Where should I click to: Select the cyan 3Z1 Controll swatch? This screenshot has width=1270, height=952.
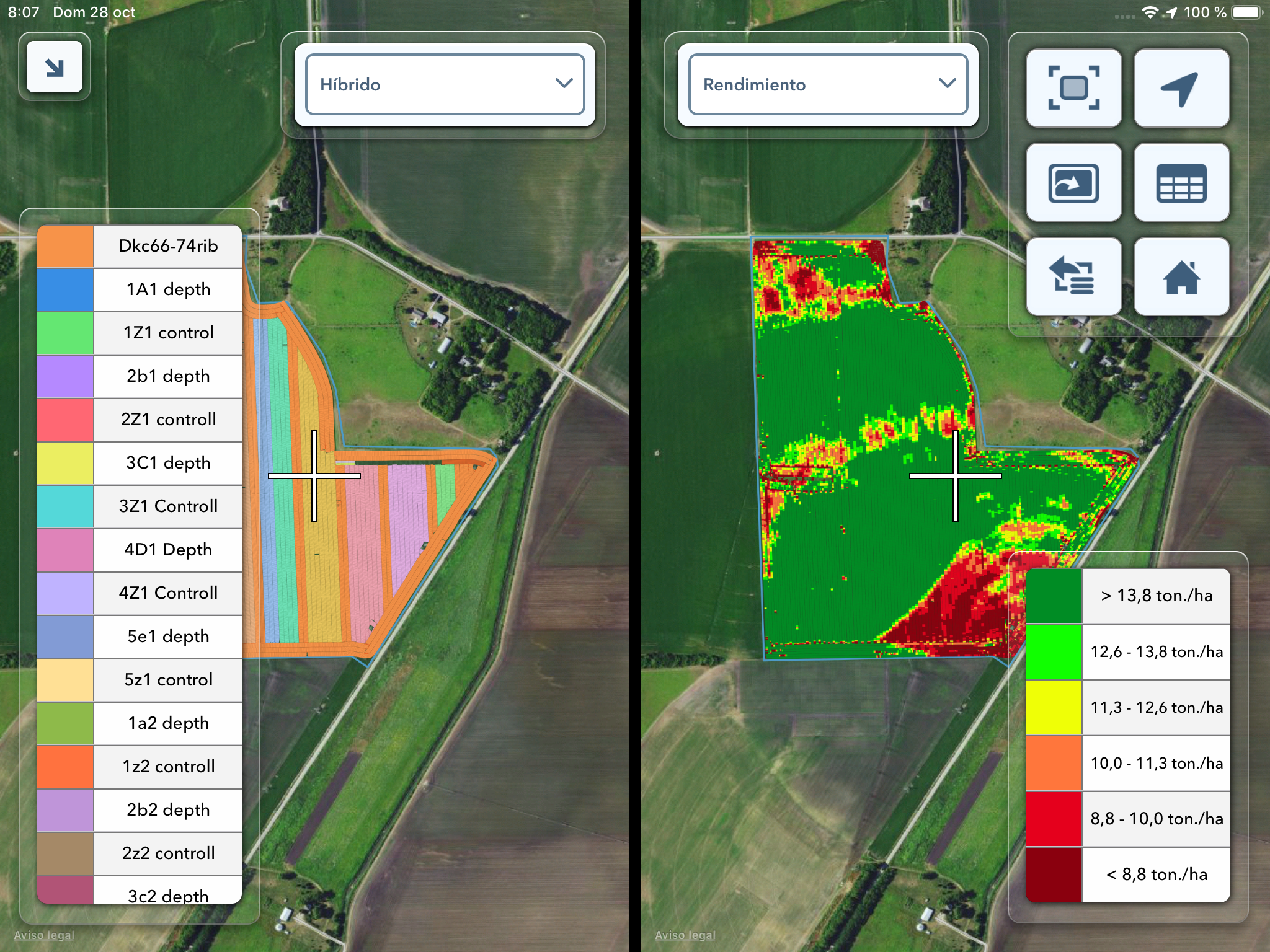tap(65, 507)
